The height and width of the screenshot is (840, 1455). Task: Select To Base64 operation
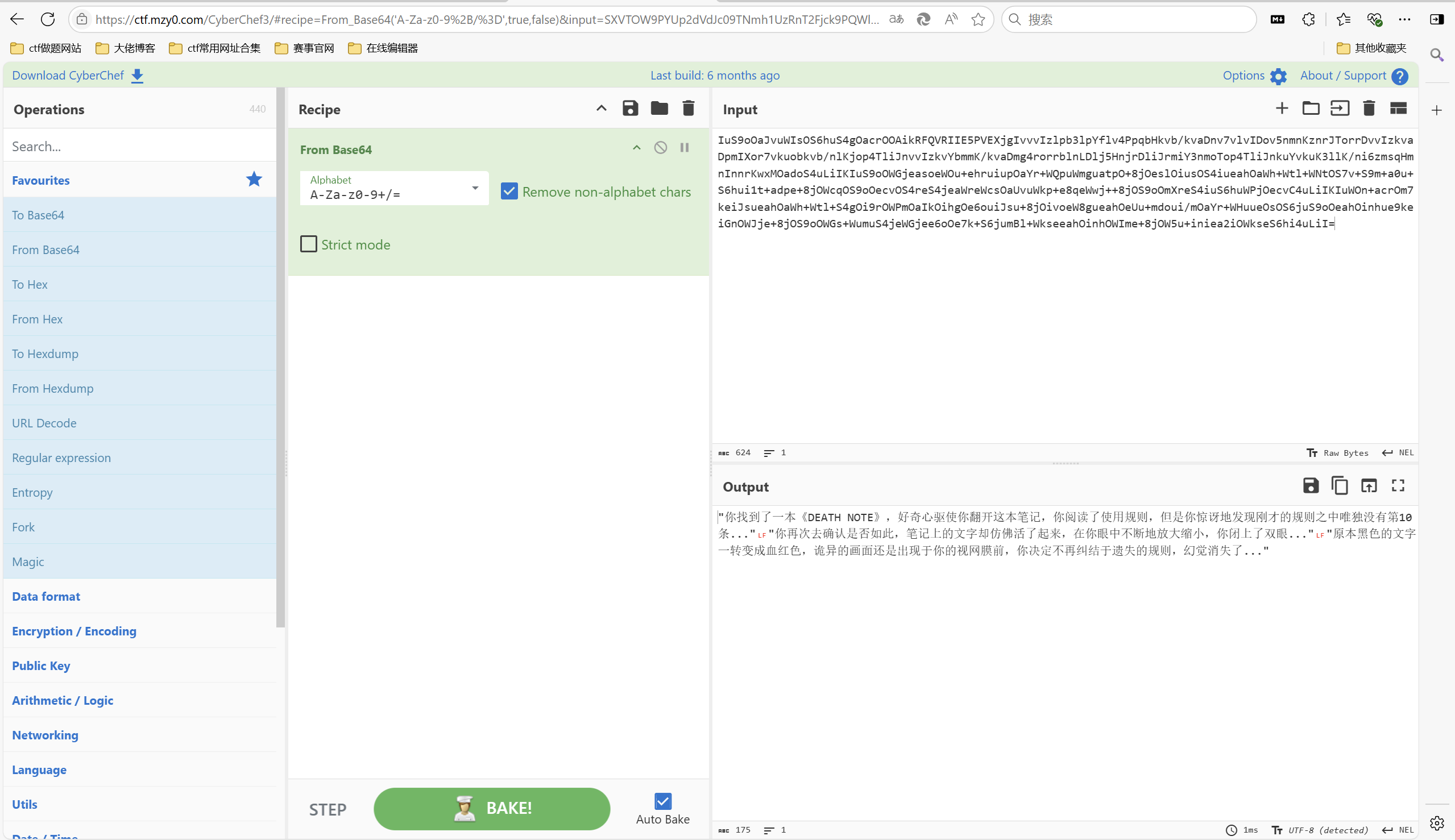pyautogui.click(x=140, y=215)
